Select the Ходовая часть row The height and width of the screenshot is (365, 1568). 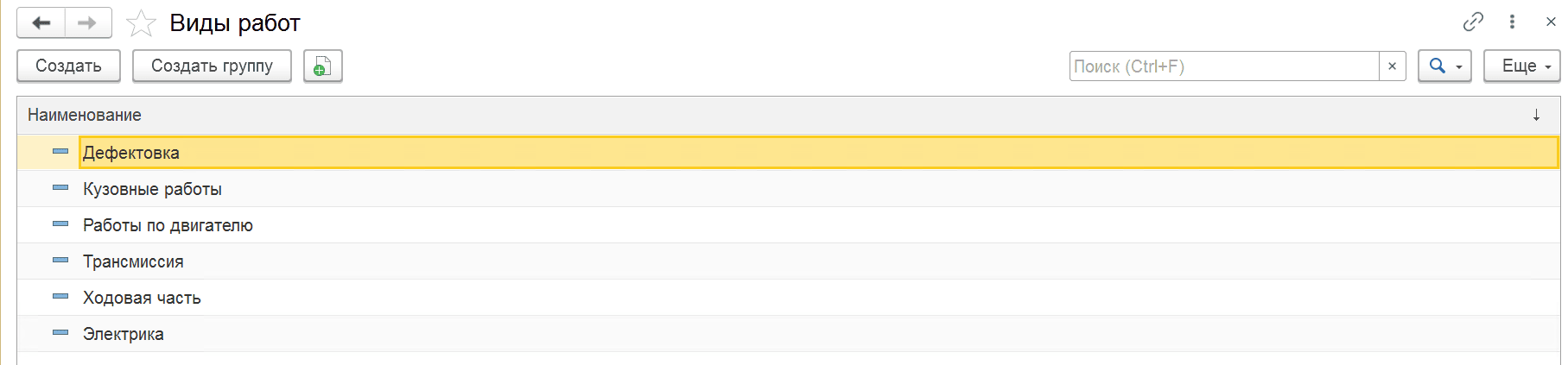[788, 298]
